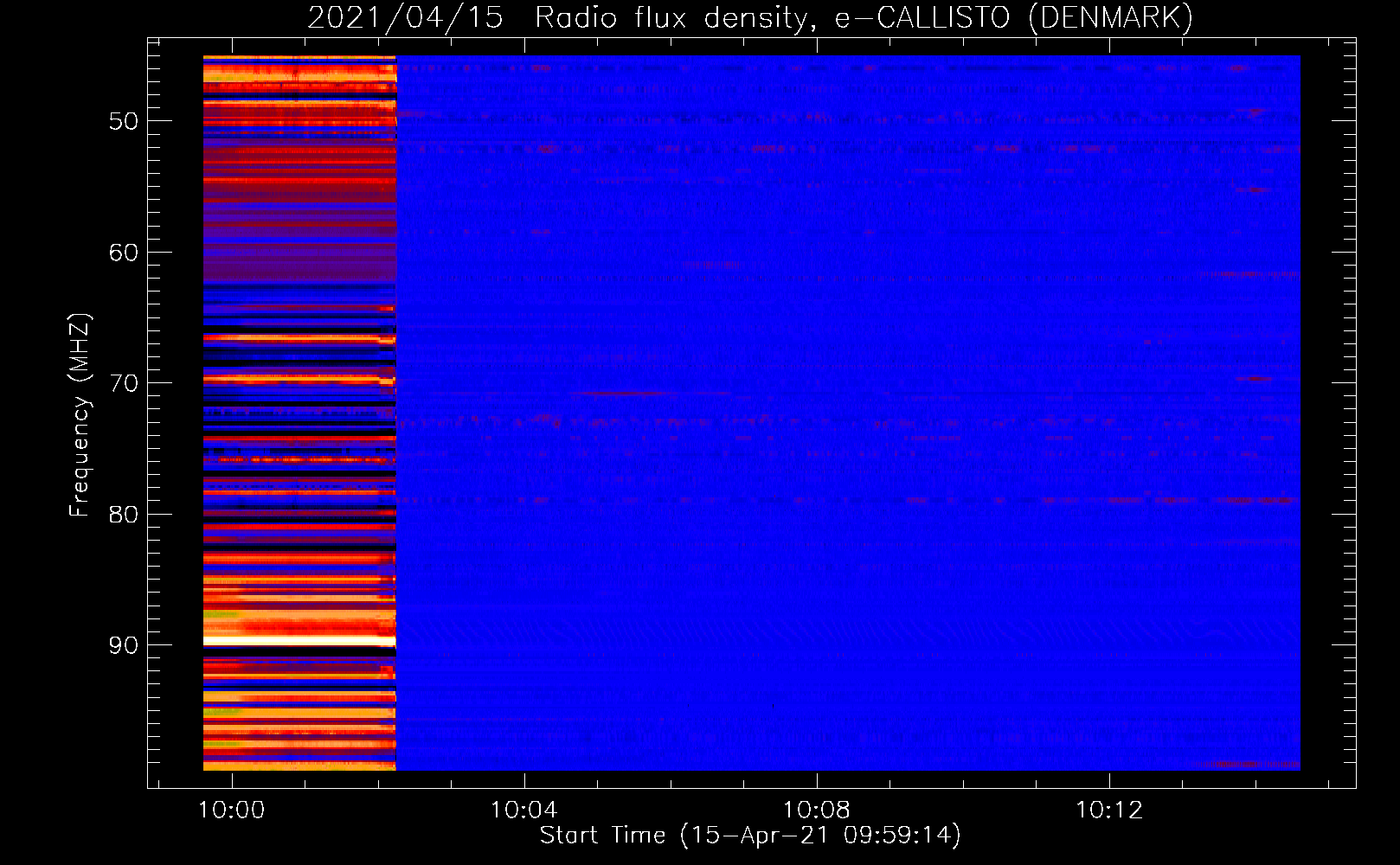Select the "Frequency (MHZ)" y-axis label
Viewport: 1400px width, 865px height.
tap(79, 415)
